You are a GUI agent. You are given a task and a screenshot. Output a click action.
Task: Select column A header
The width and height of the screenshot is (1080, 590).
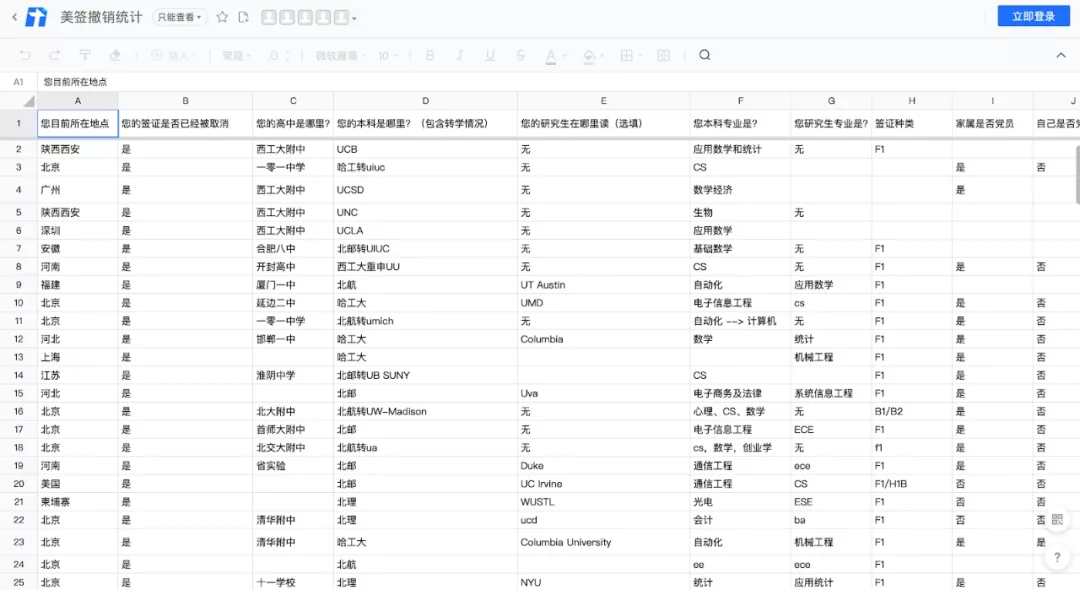pyautogui.click(x=78, y=101)
